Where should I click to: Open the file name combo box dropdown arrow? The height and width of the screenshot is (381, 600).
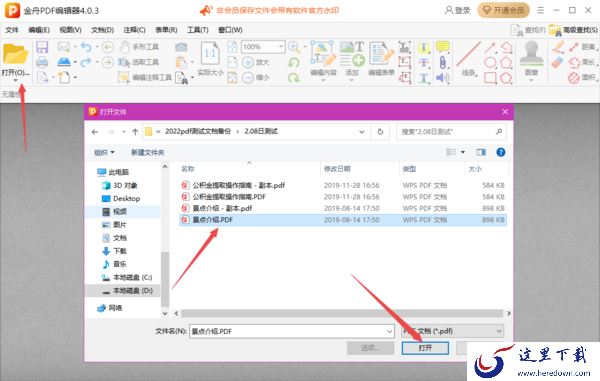(389, 331)
